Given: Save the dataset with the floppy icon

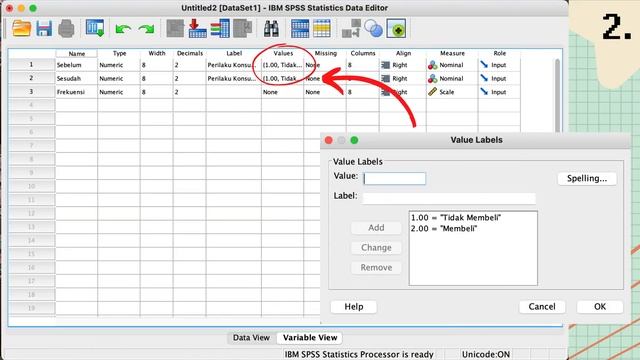Looking at the screenshot, I should click(44, 29).
